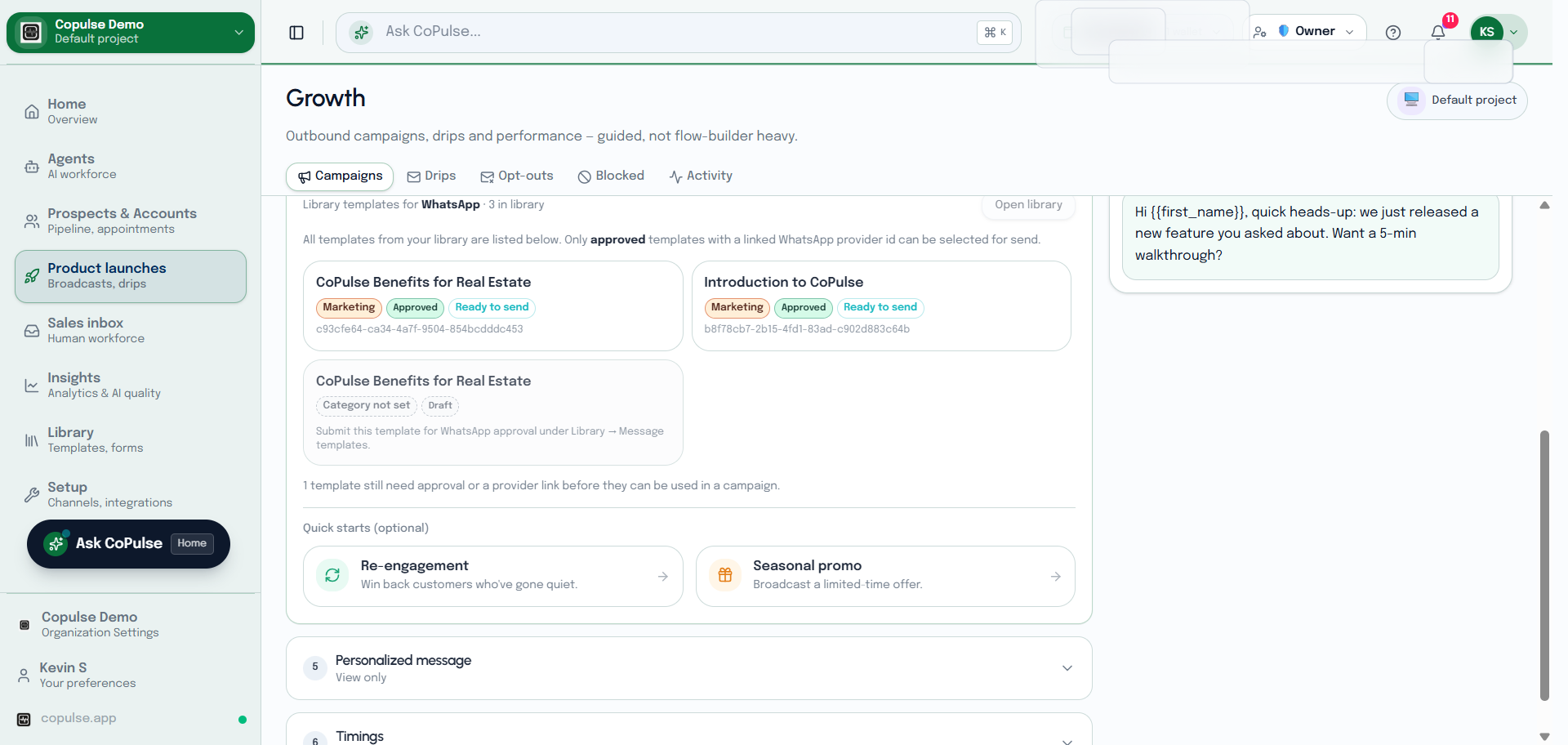Viewport: 1568px width, 745px height.
Task: Click the Copulse Demo organization icon
Action: click(x=24, y=625)
